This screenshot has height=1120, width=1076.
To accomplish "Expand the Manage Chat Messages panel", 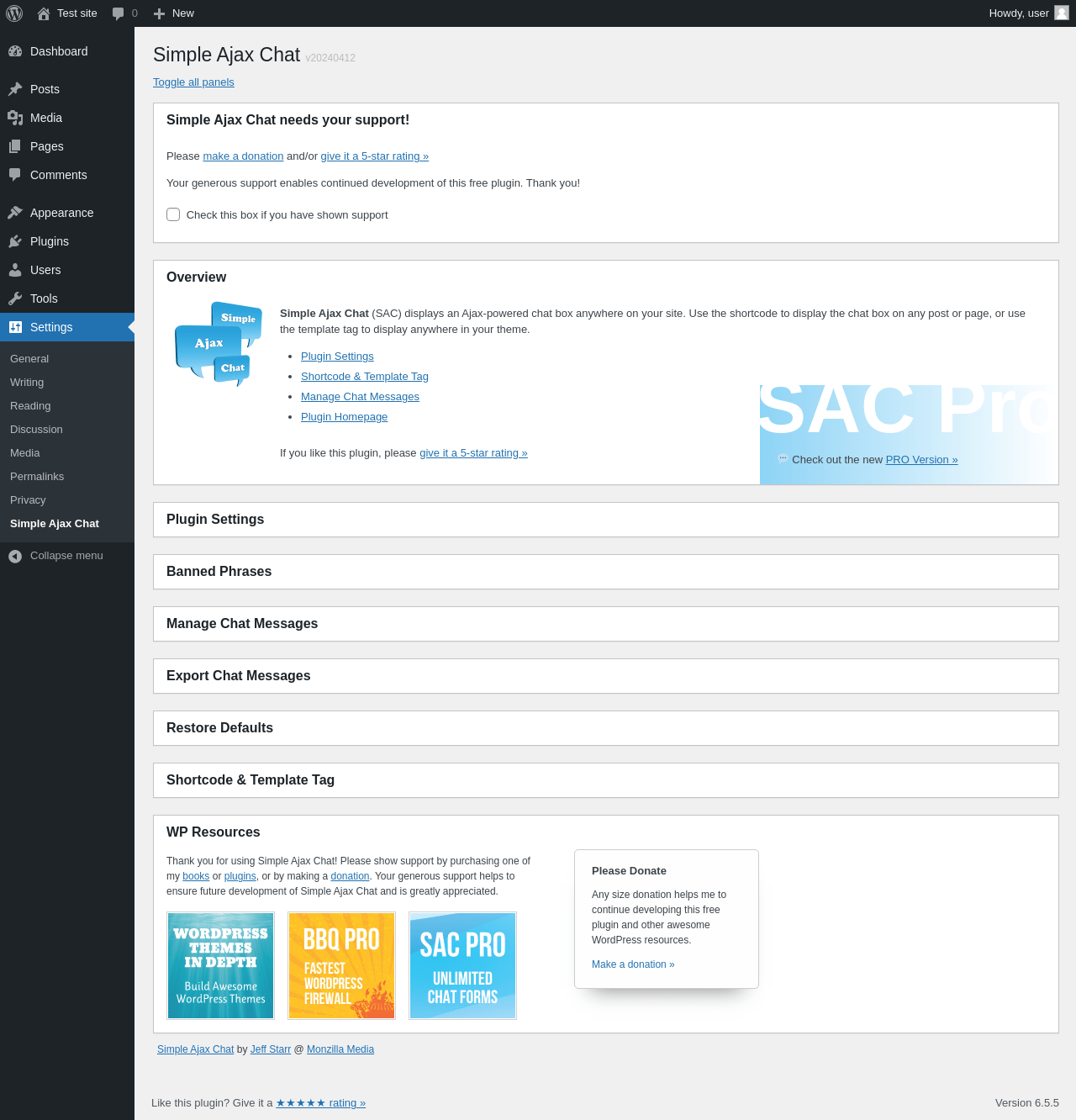I will pos(606,624).
